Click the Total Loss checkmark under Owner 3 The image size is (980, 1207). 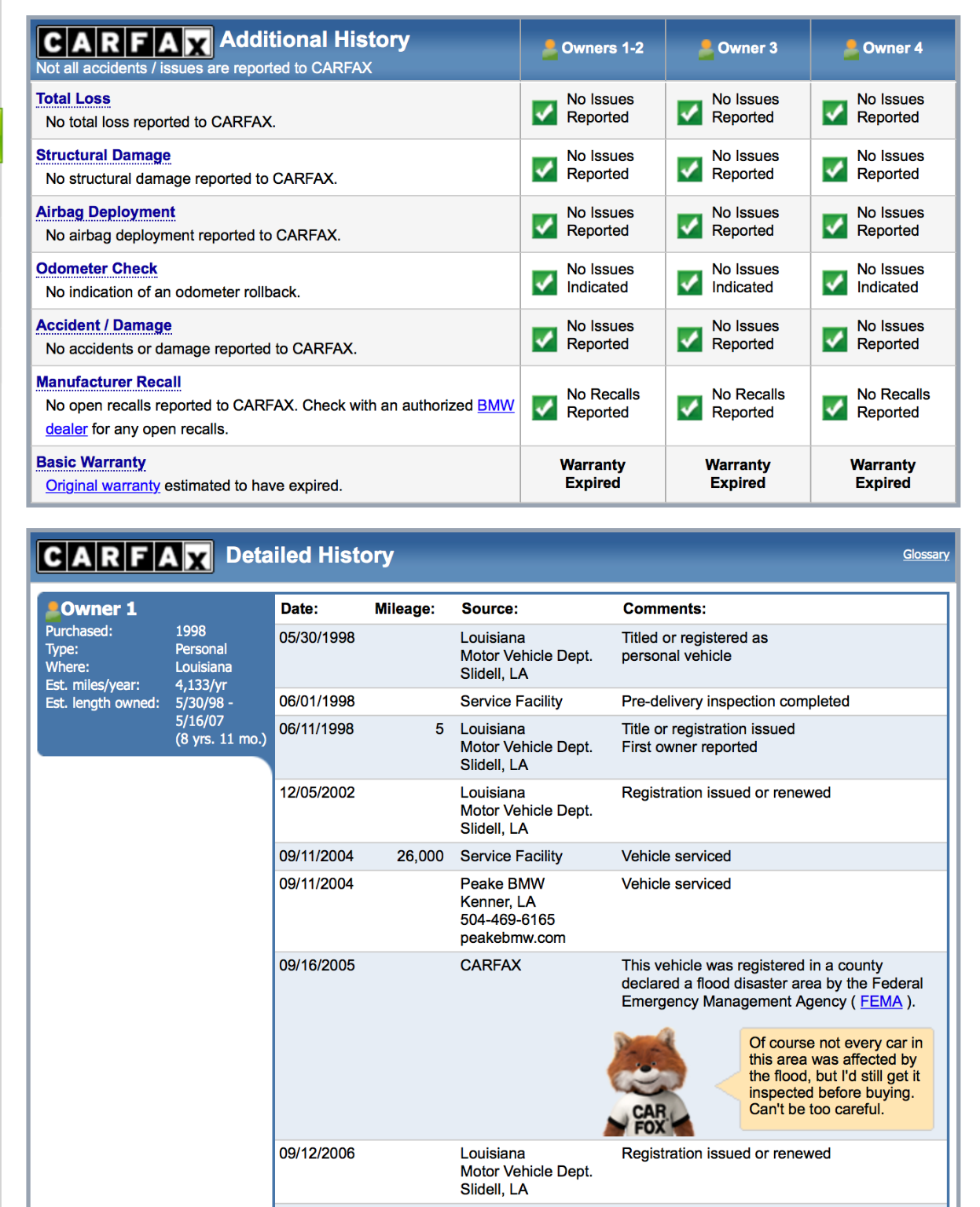[x=690, y=112]
